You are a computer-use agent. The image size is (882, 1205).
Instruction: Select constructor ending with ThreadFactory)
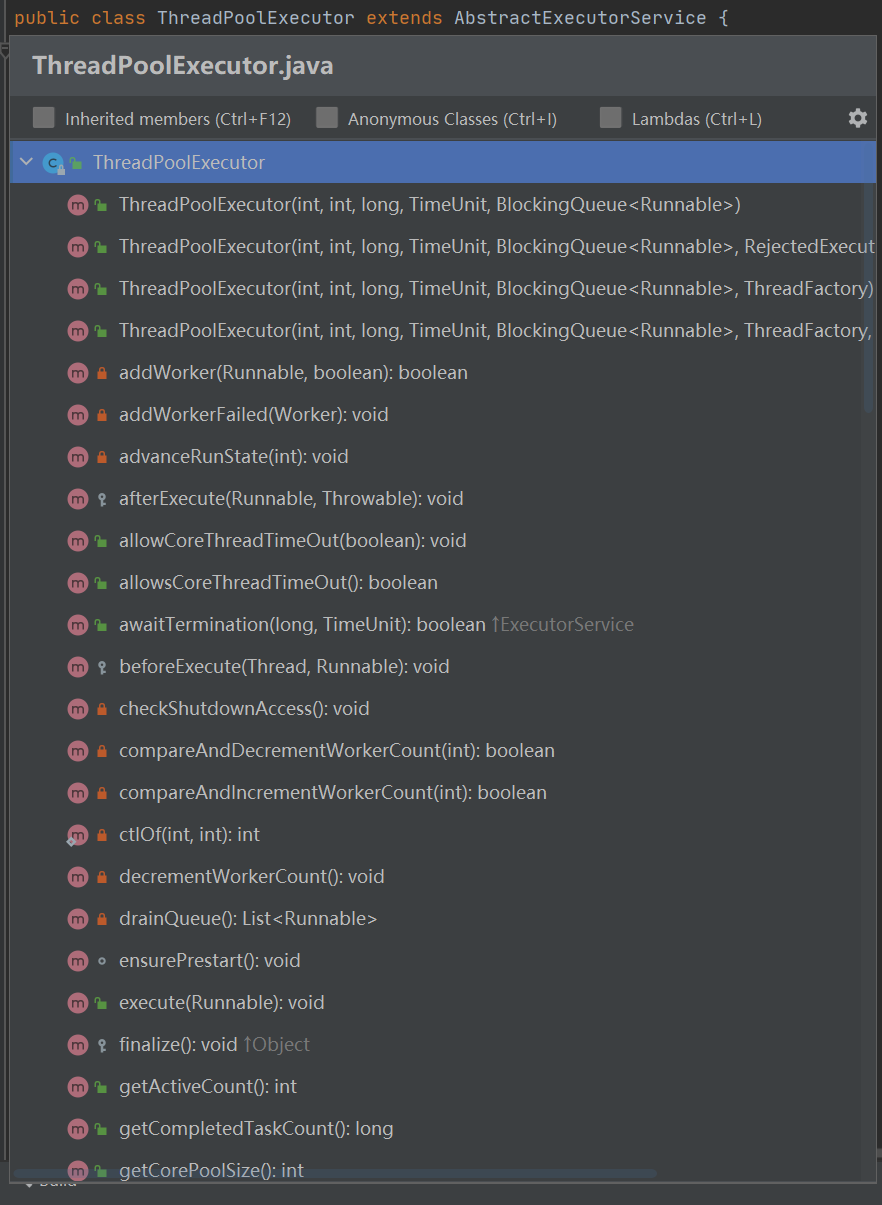tap(497, 288)
